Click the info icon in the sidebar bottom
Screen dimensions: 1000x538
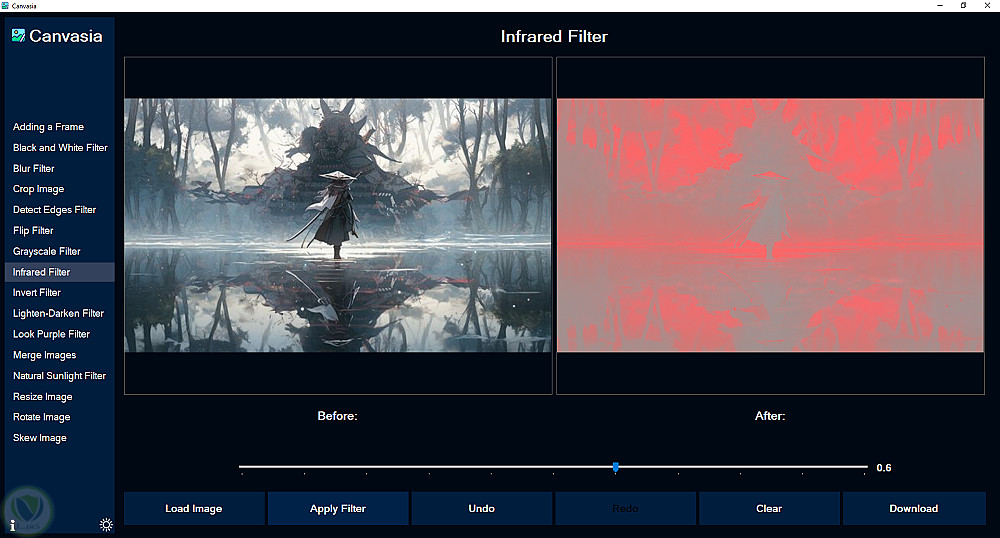coord(12,525)
